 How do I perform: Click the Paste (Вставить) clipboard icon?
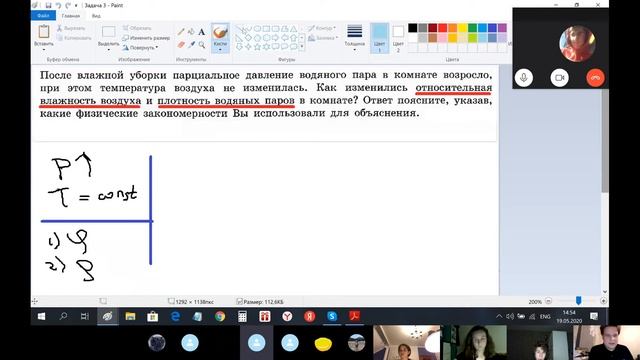44,31
